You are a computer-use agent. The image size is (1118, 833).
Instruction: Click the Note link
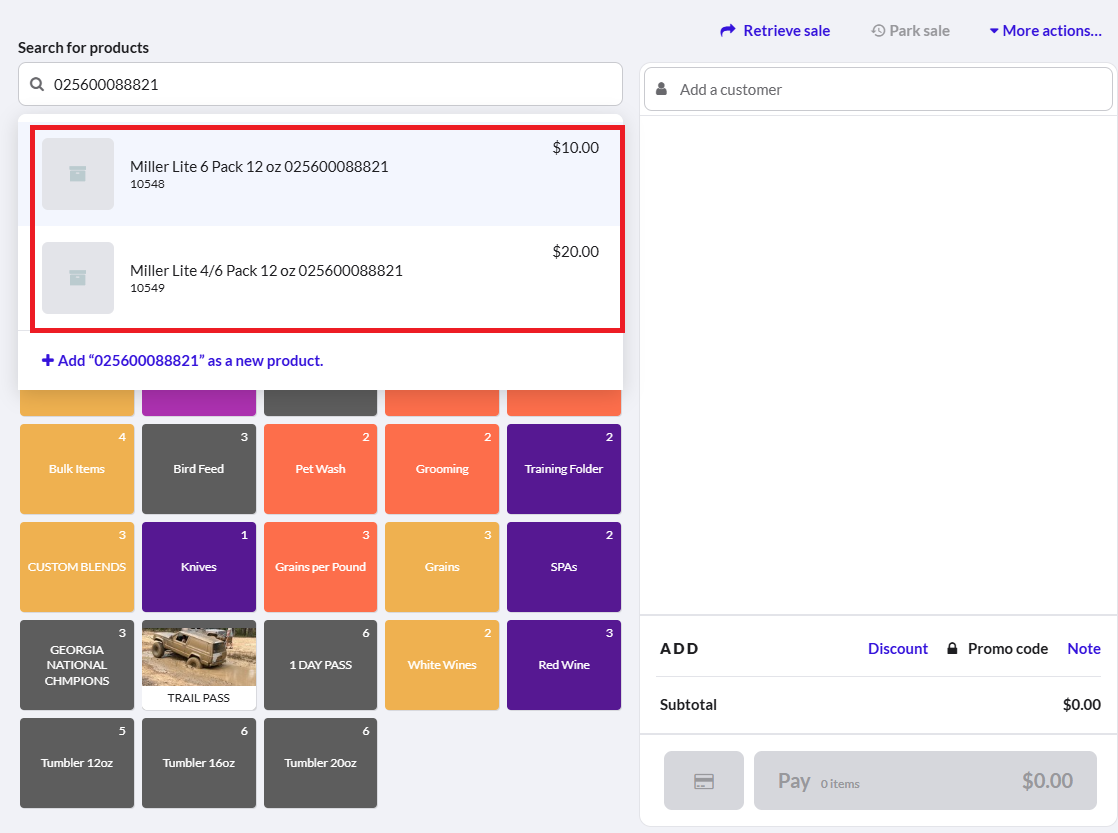point(1084,648)
